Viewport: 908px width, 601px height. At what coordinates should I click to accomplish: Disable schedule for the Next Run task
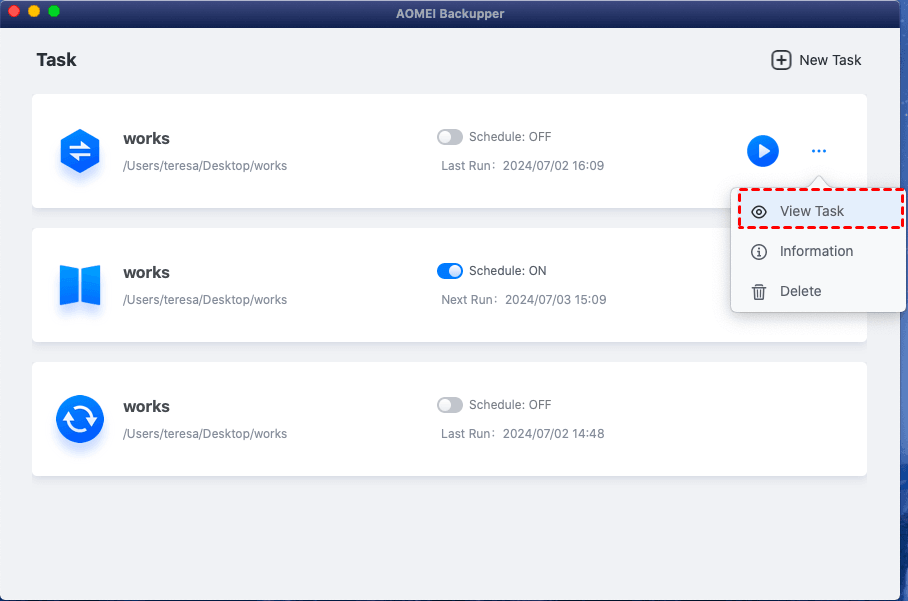click(449, 271)
